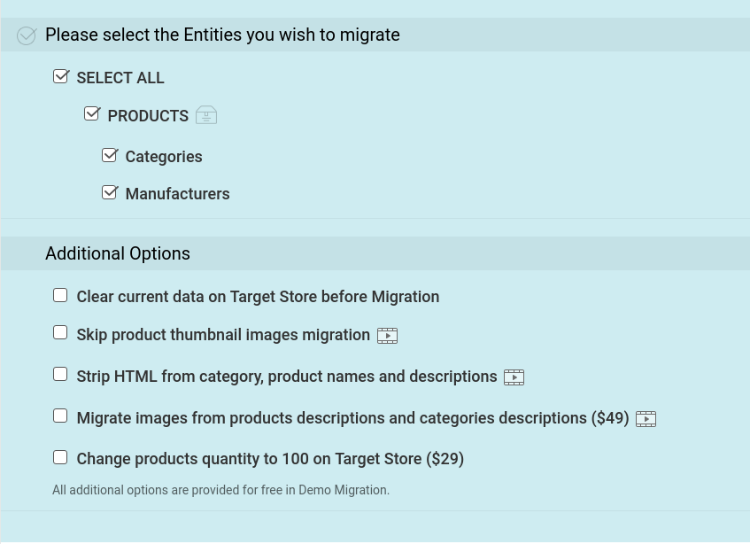Open video icon beside Strip HTML option
This screenshot has height=544, width=750.
514,377
